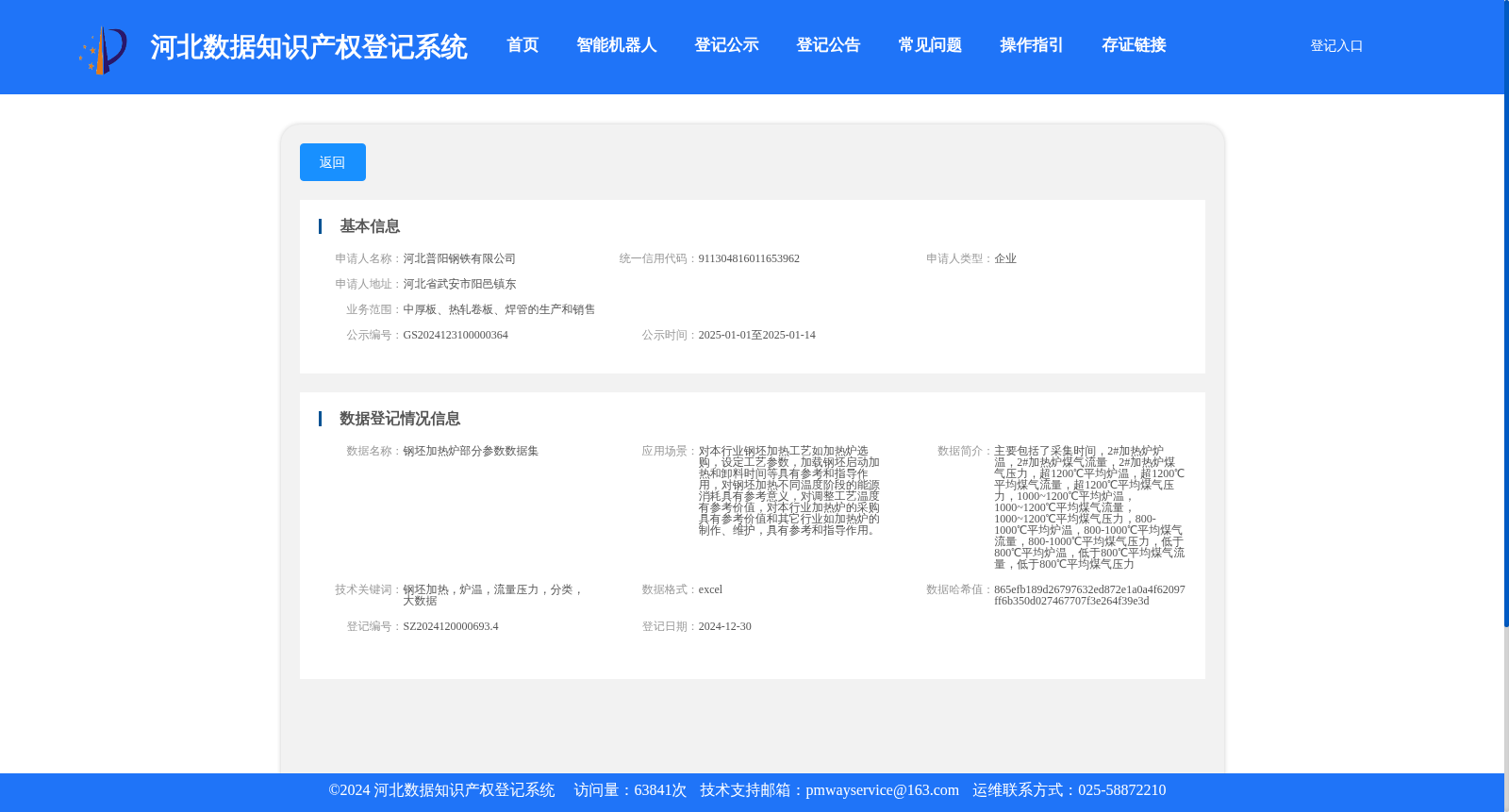
Task: Click the 返回 button
Action: point(333,162)
